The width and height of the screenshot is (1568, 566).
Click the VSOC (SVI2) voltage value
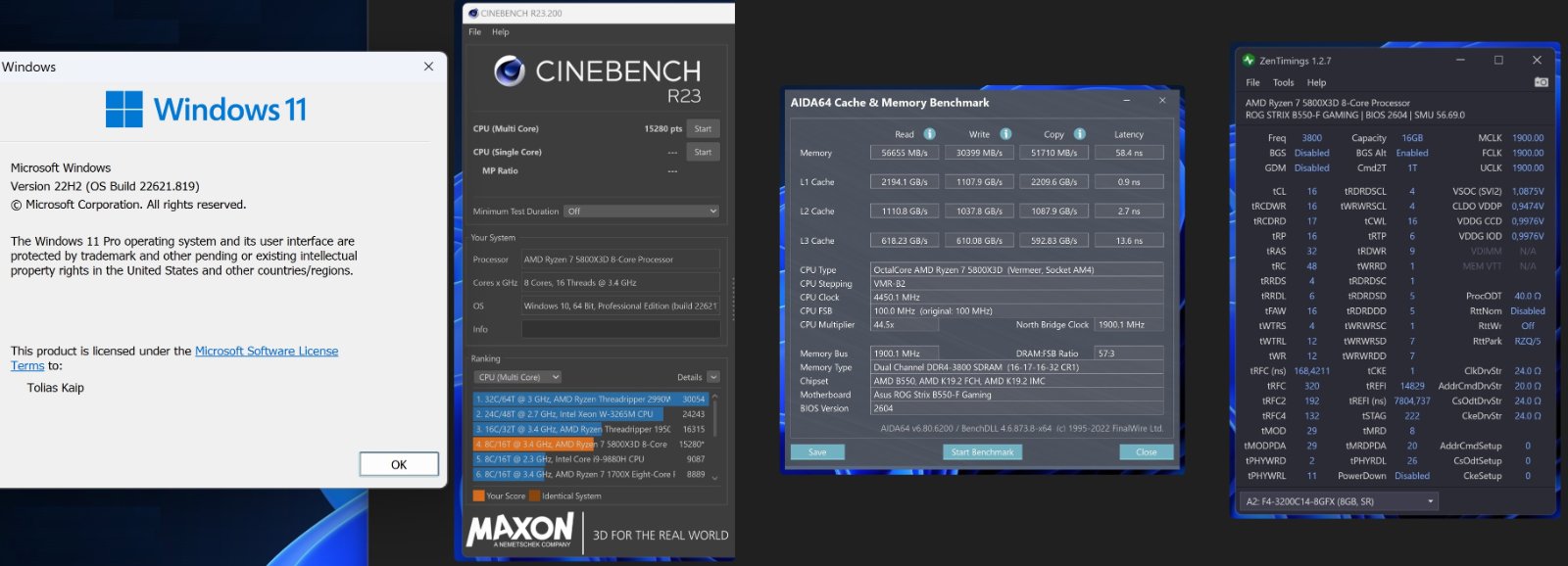tap(1528, 192)
